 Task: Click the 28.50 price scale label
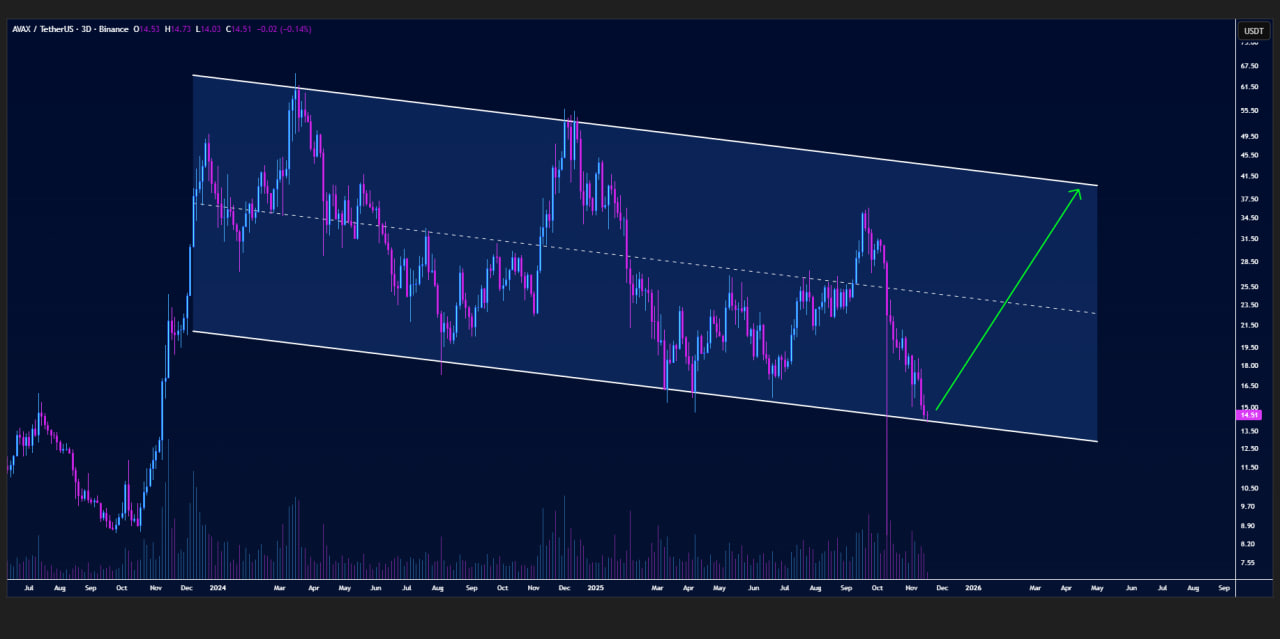1249,262
